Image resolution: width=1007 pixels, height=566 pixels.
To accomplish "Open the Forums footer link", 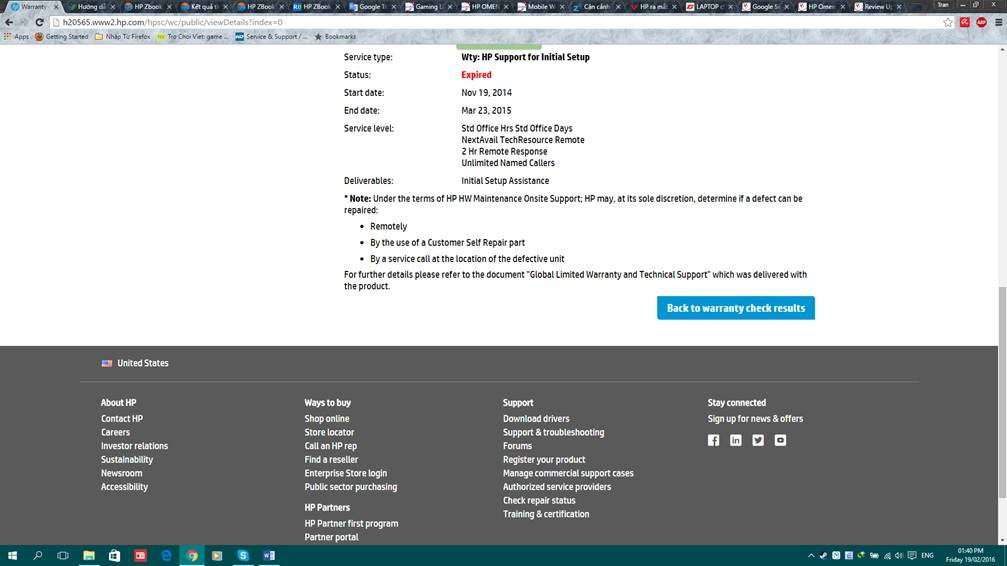I will coord(518,446).
